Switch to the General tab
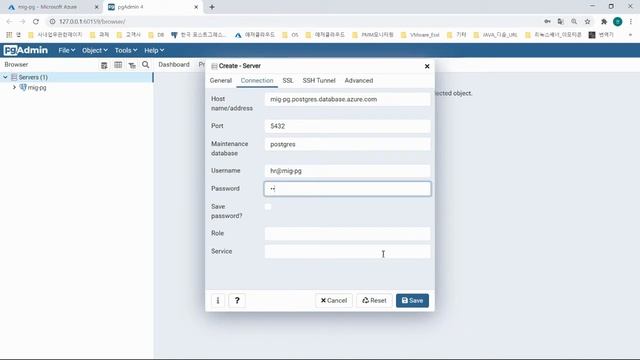Viewport: 640px width, 360px height. 221,80
